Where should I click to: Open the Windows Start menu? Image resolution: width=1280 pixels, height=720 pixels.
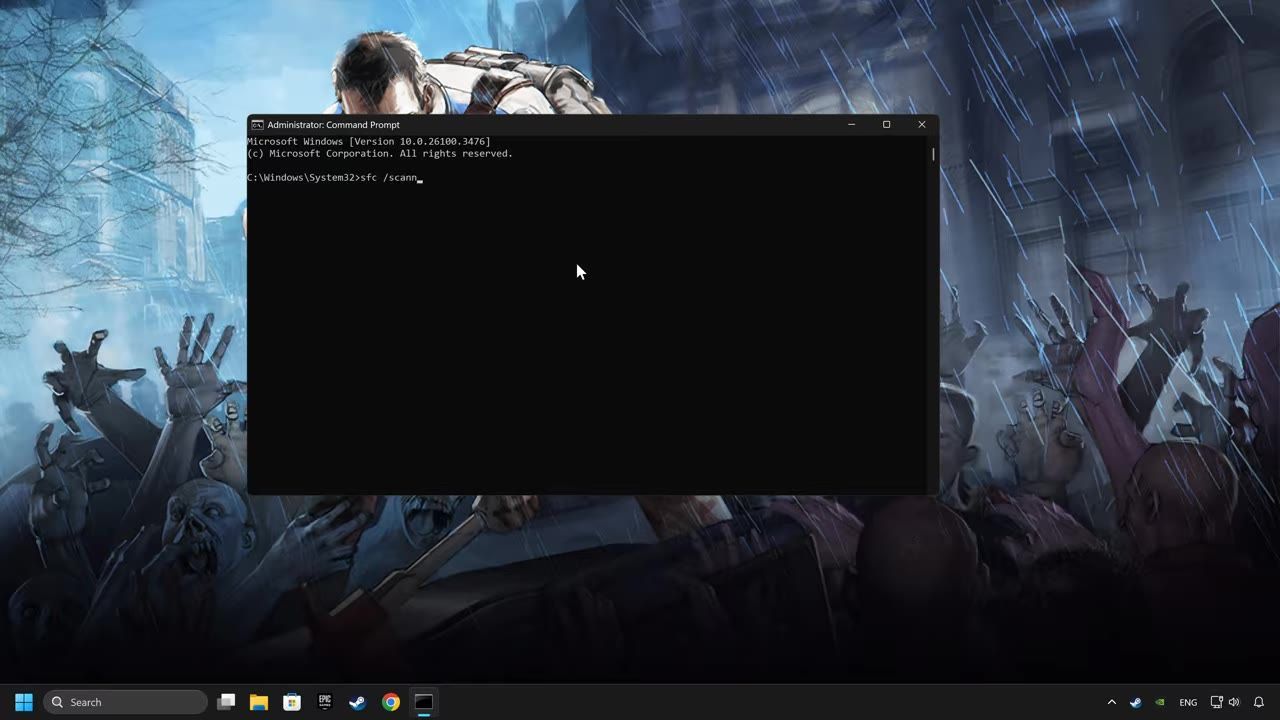24,702
